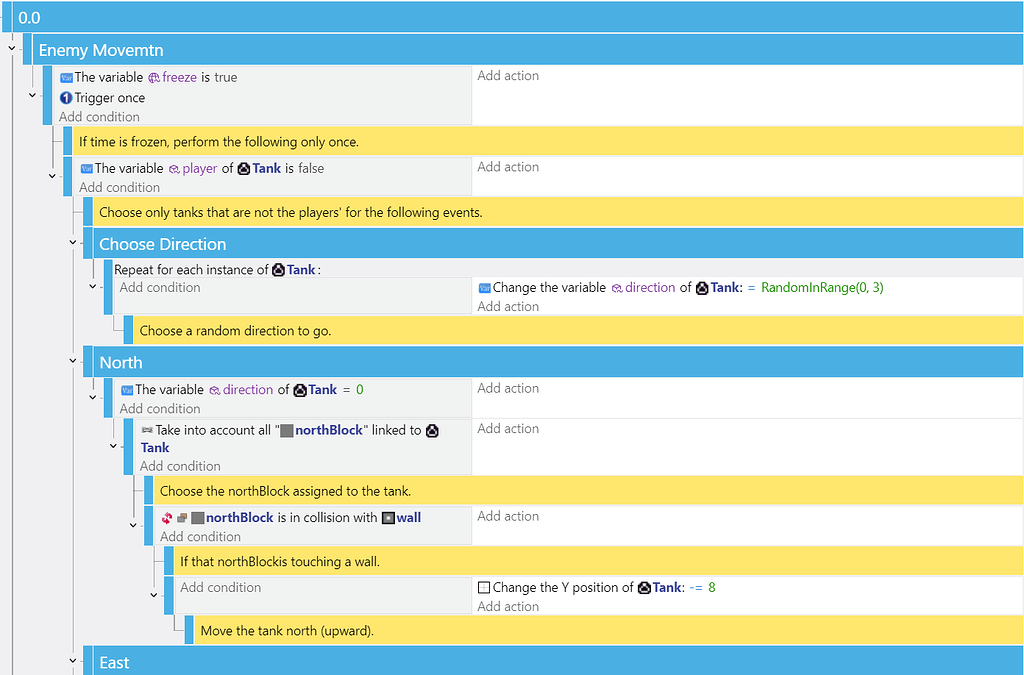Click the globe icon beside freeze variable
The image size is (1024, 675).
point(154,77)
